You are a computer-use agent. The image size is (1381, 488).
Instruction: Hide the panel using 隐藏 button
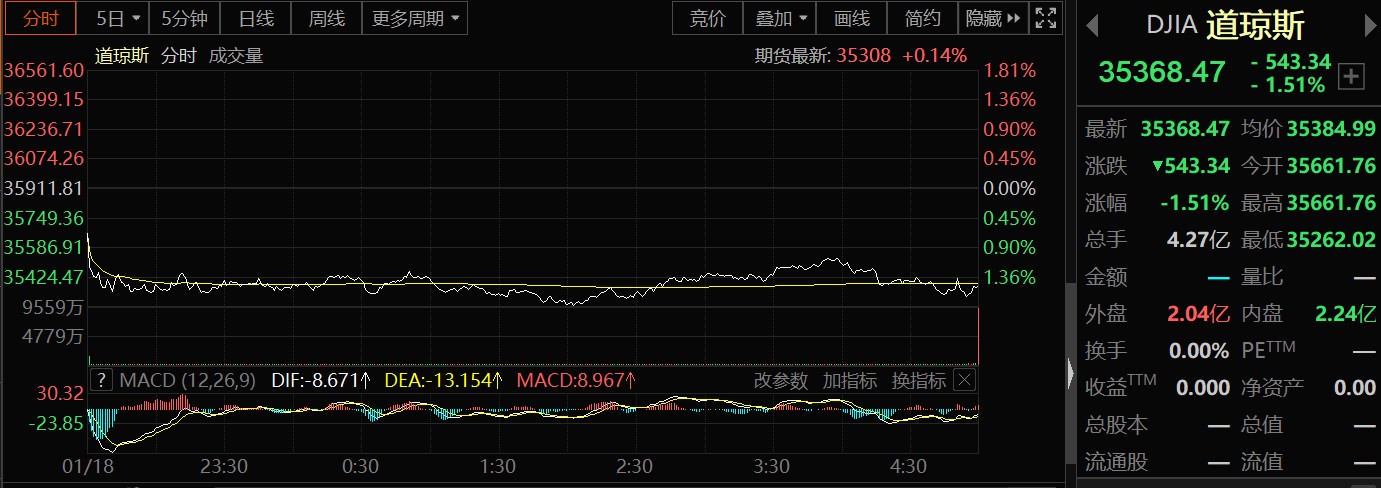[x=992, y=18]
